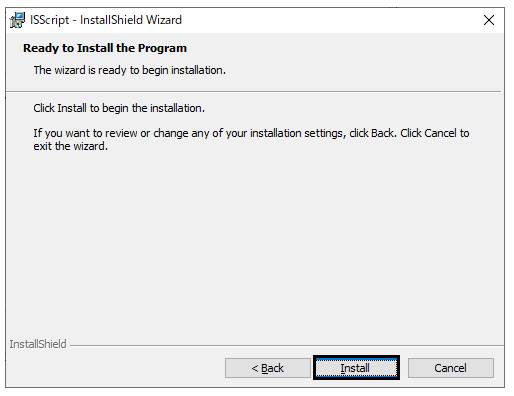
Task: Click the Install button to begin installation
Action: [x=356, y=368]
